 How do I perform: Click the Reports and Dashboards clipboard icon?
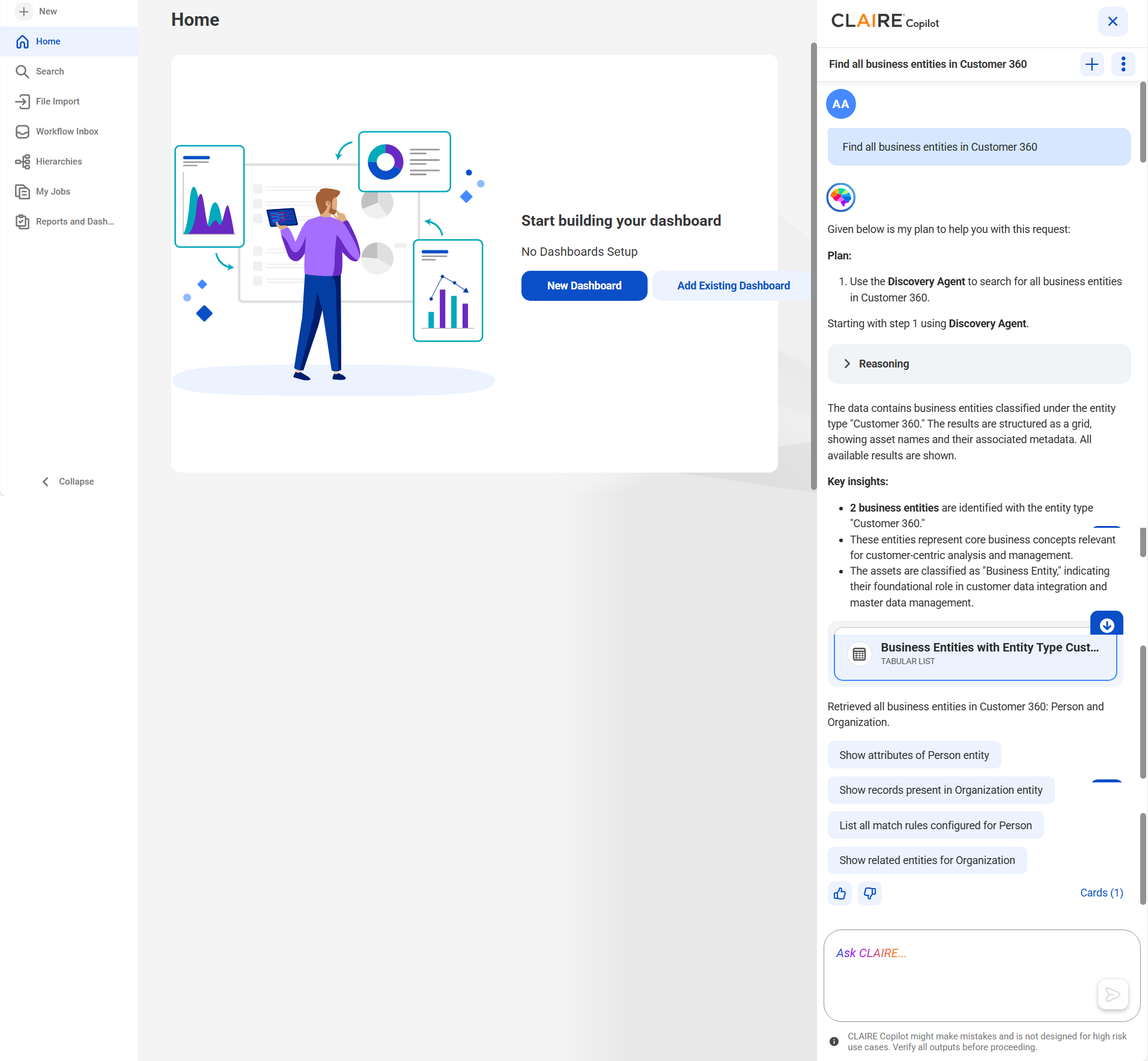click(22, 222)
